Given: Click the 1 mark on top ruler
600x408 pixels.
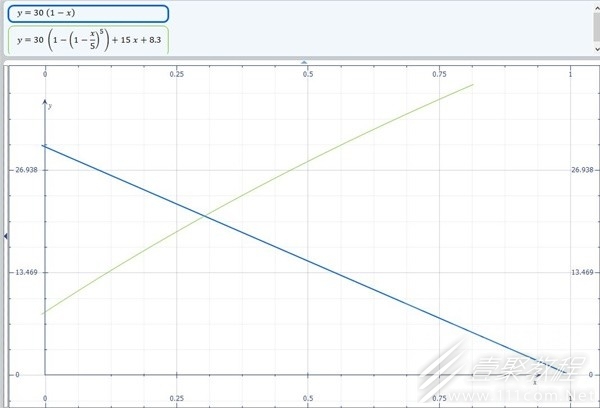Looking at the screenshot, I should pos(570,75).
